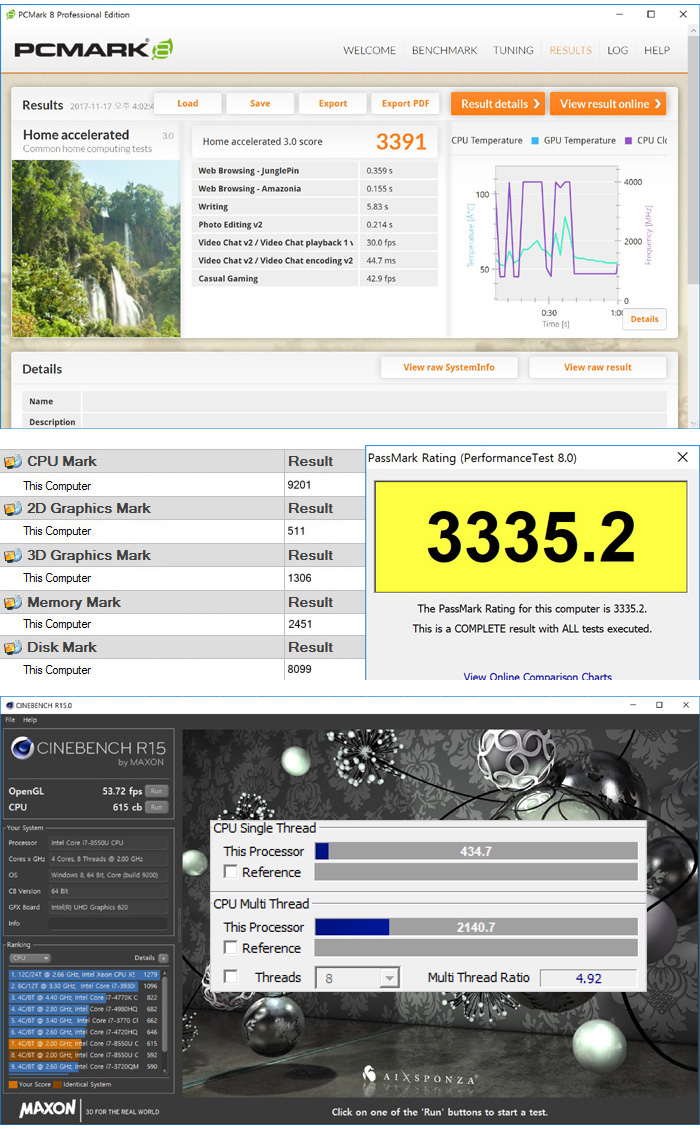This screenshot has height=1129, width=700.
Task: Click the 2D Graphics Mark icon
Action: tap(13, 509)
